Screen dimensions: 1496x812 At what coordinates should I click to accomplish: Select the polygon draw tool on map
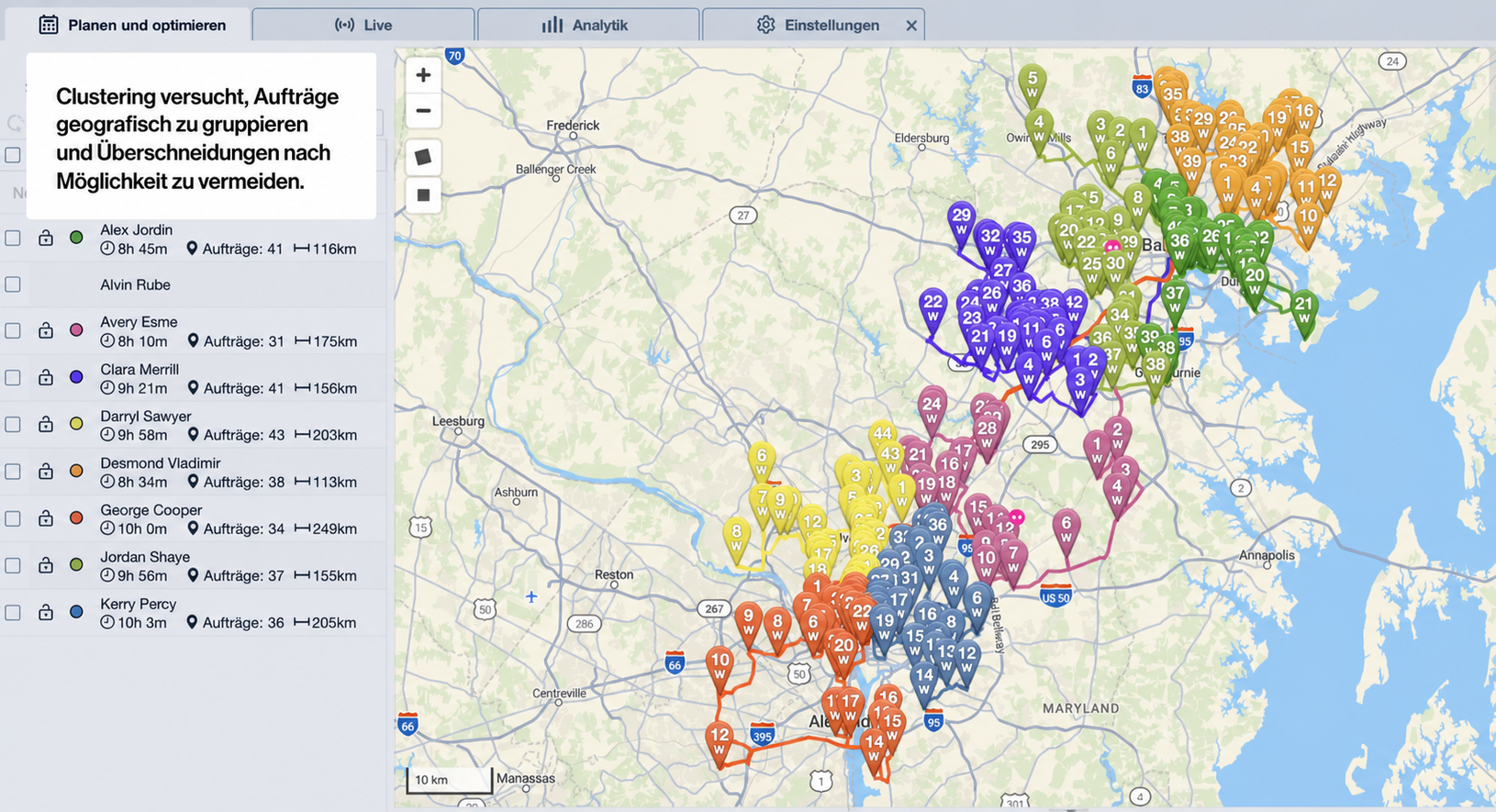pos(423,158)
